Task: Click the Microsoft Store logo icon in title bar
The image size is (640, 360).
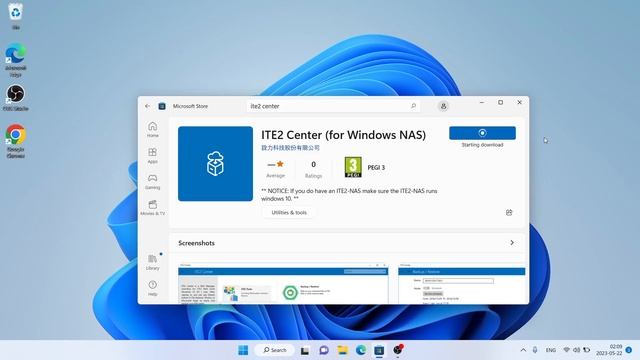Action: point(162,106)
